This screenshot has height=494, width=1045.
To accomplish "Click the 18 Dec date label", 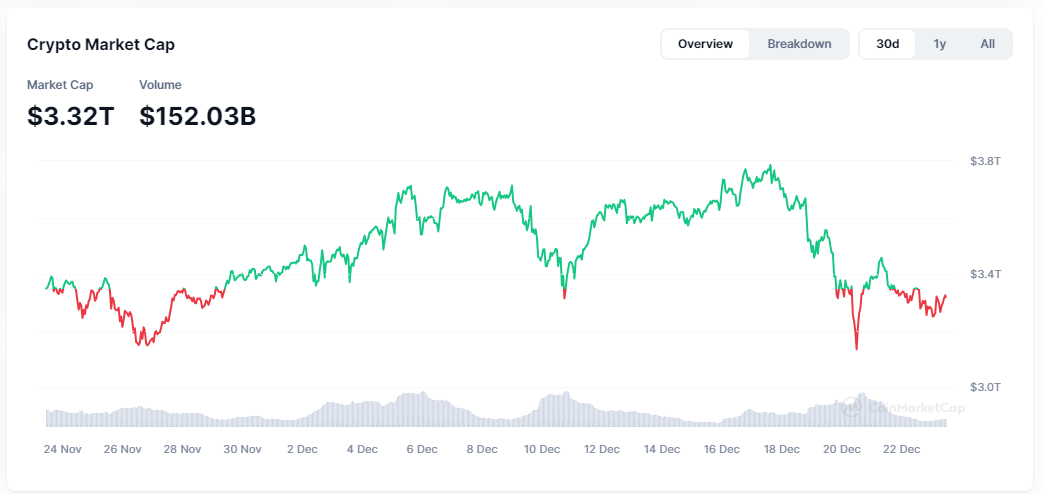I will pyautogui.click(x=782, y=450).
